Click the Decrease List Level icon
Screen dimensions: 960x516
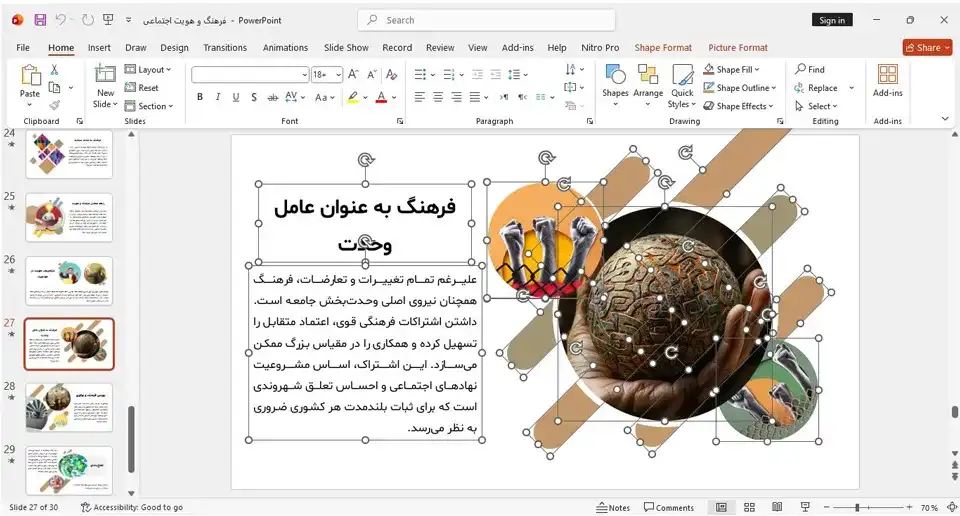478,75
